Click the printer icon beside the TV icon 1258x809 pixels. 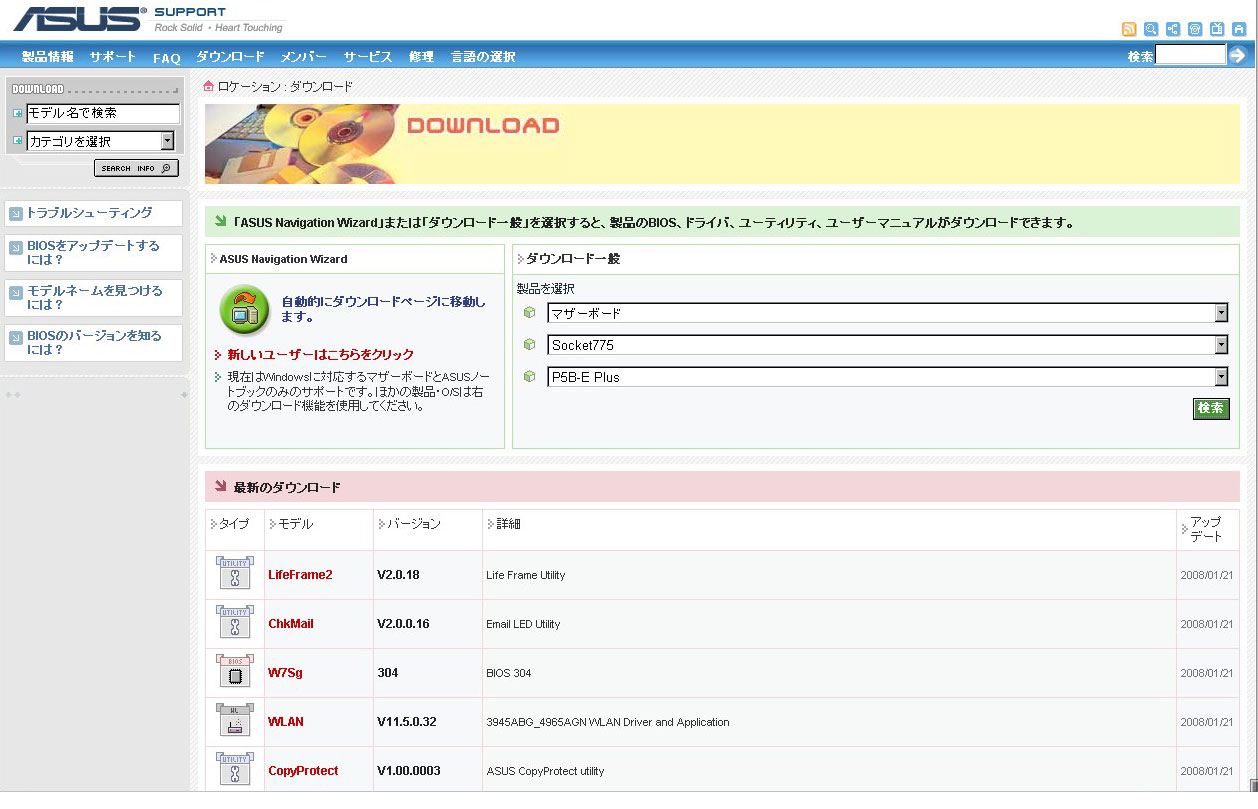click(1239, 29)
